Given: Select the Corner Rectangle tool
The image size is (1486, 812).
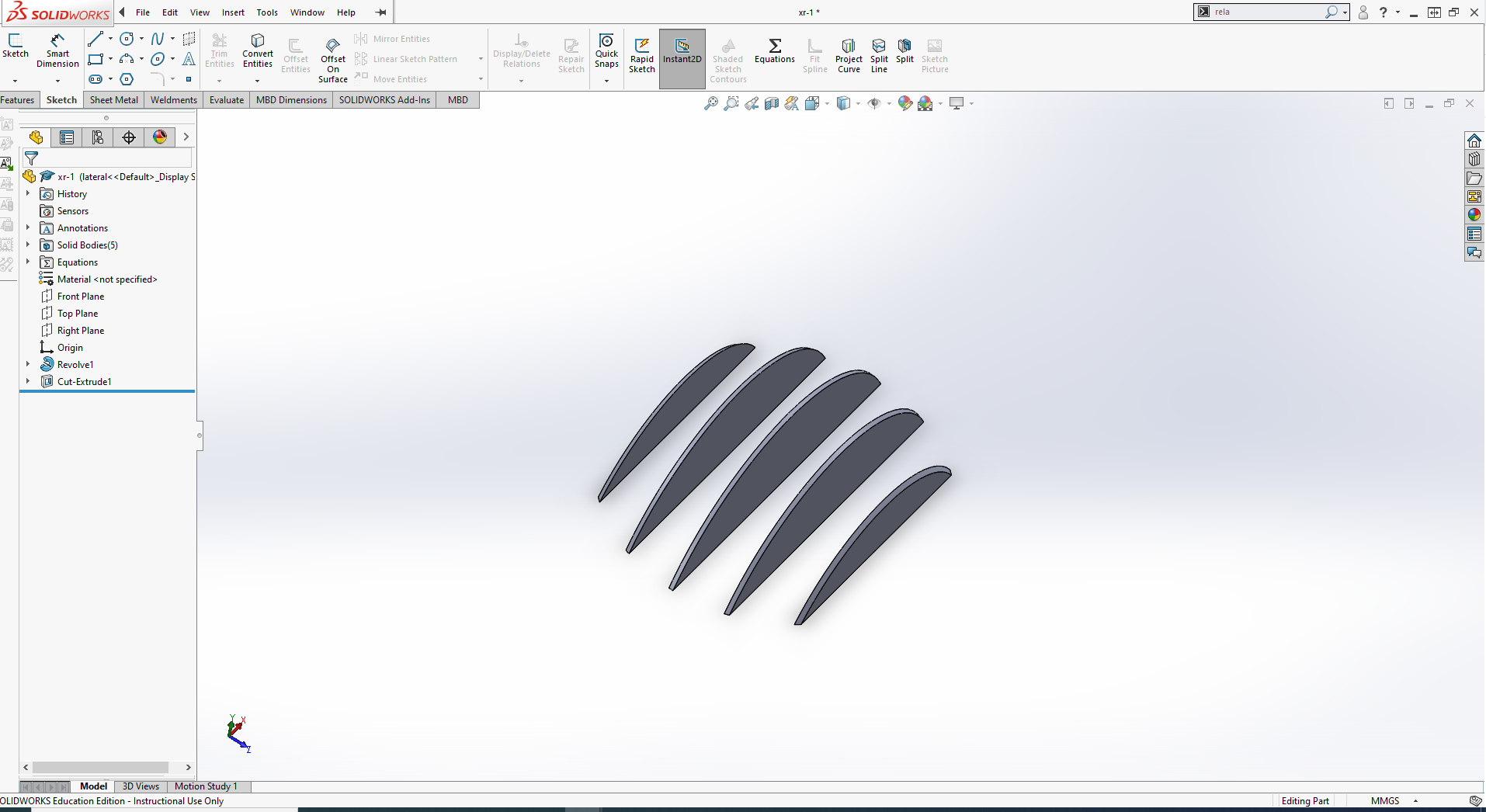Looking at the screenshot, I should pyautogui.click(x=95, y=59).
